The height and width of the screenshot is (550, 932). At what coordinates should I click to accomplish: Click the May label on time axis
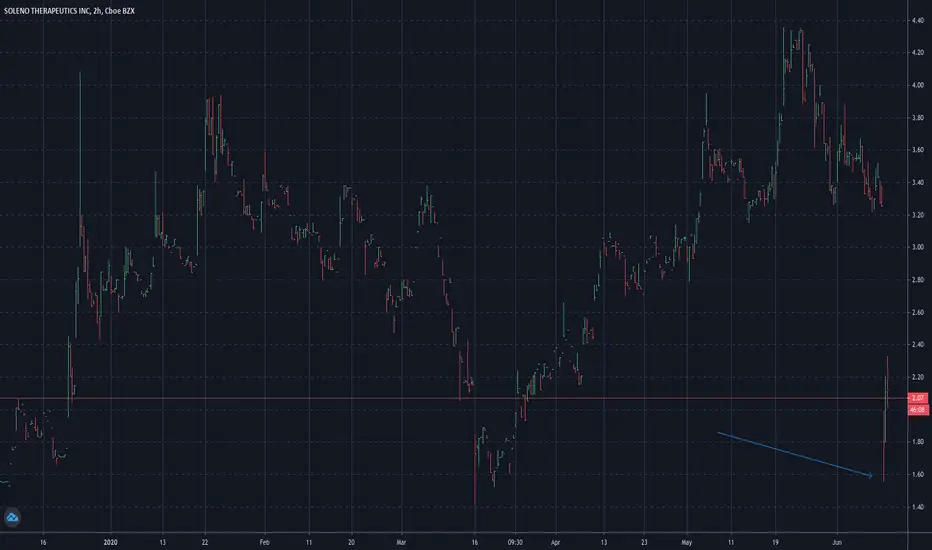[x=687, y=542]
